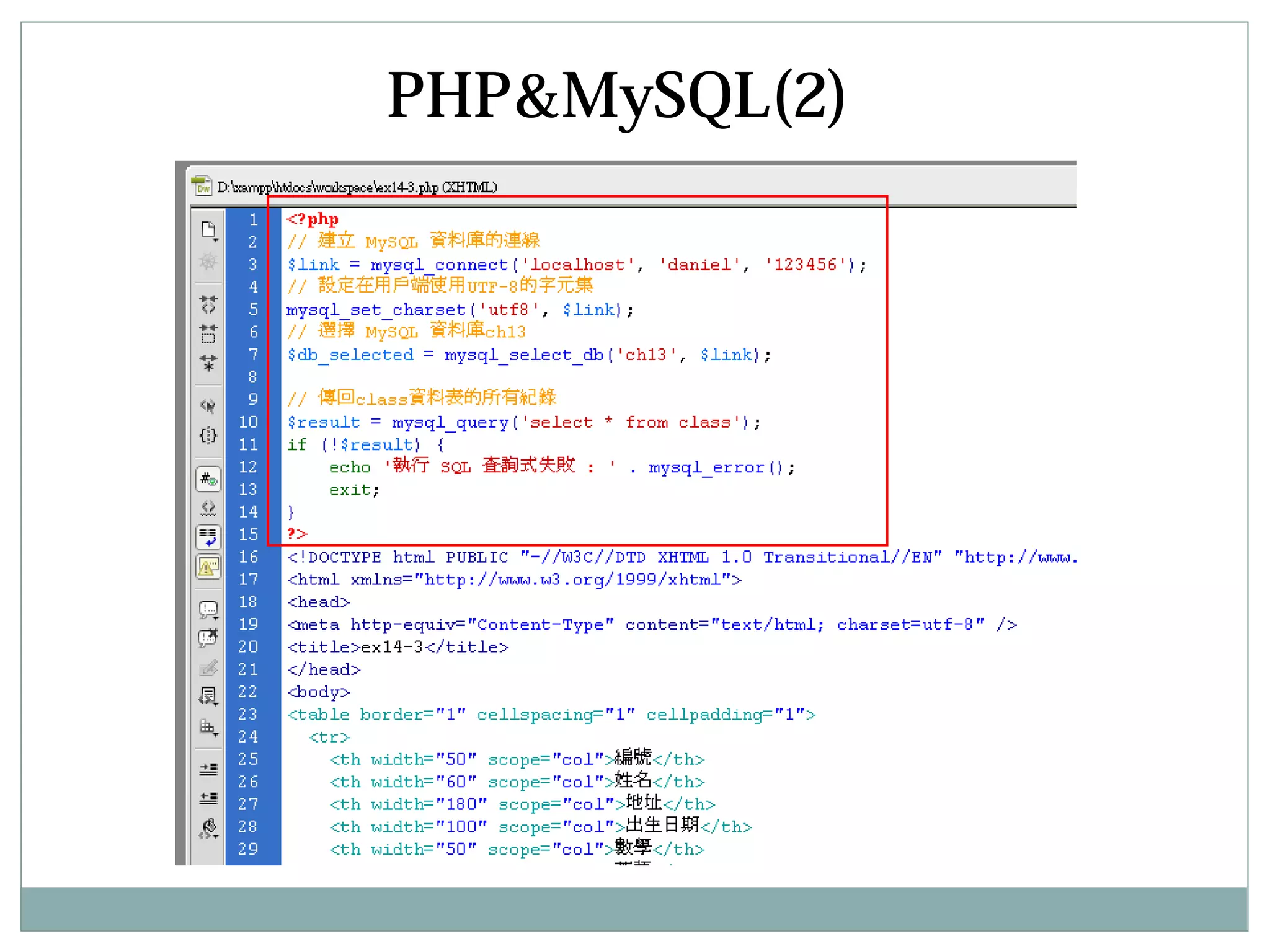Click line number 23 in the gutter

coord(248,715)
